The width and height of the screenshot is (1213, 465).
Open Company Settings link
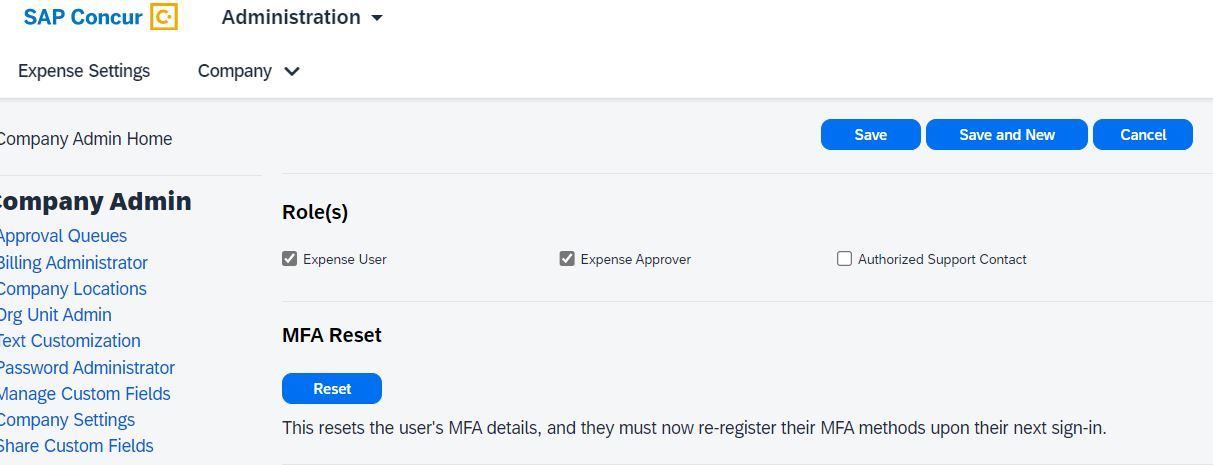point(67,420)
